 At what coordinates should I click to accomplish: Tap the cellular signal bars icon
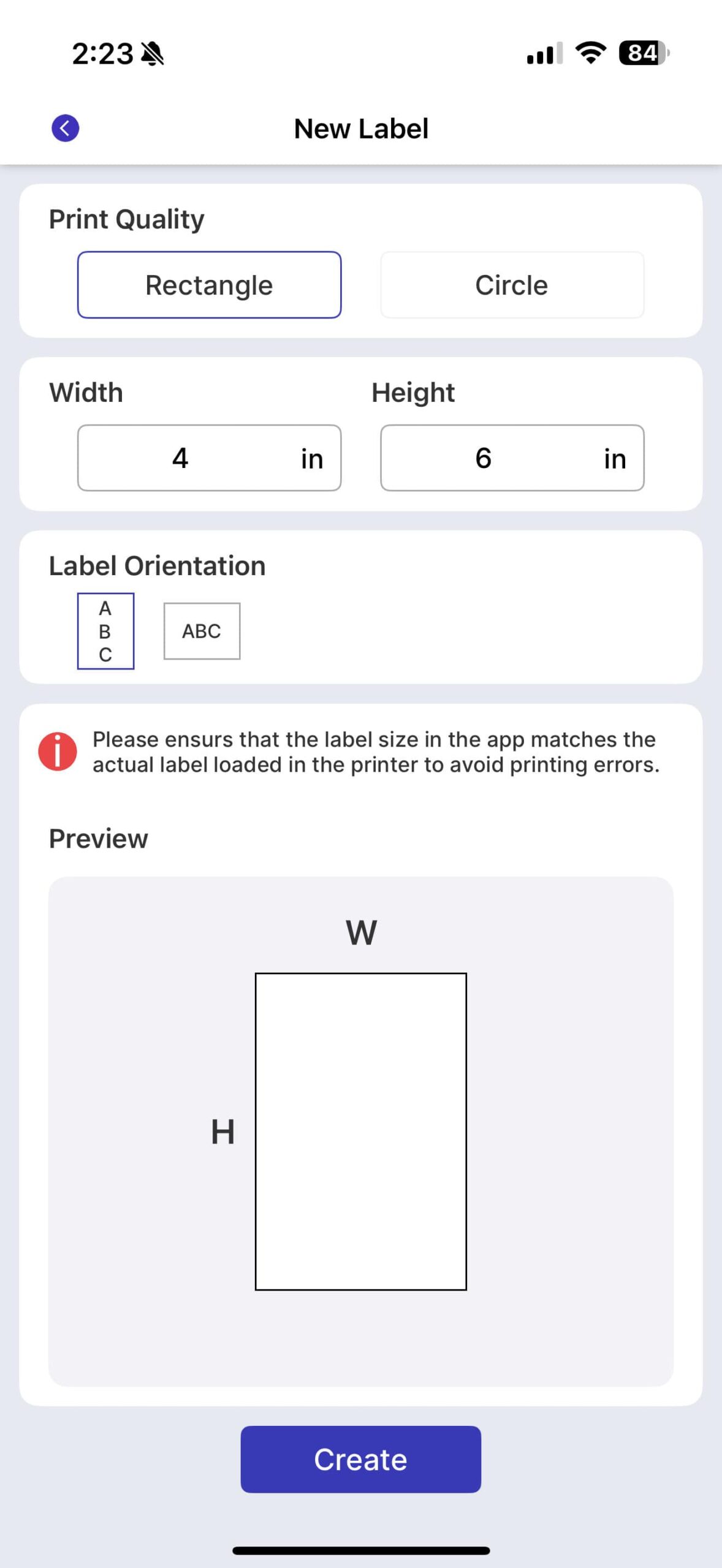(x=544, y=54)
